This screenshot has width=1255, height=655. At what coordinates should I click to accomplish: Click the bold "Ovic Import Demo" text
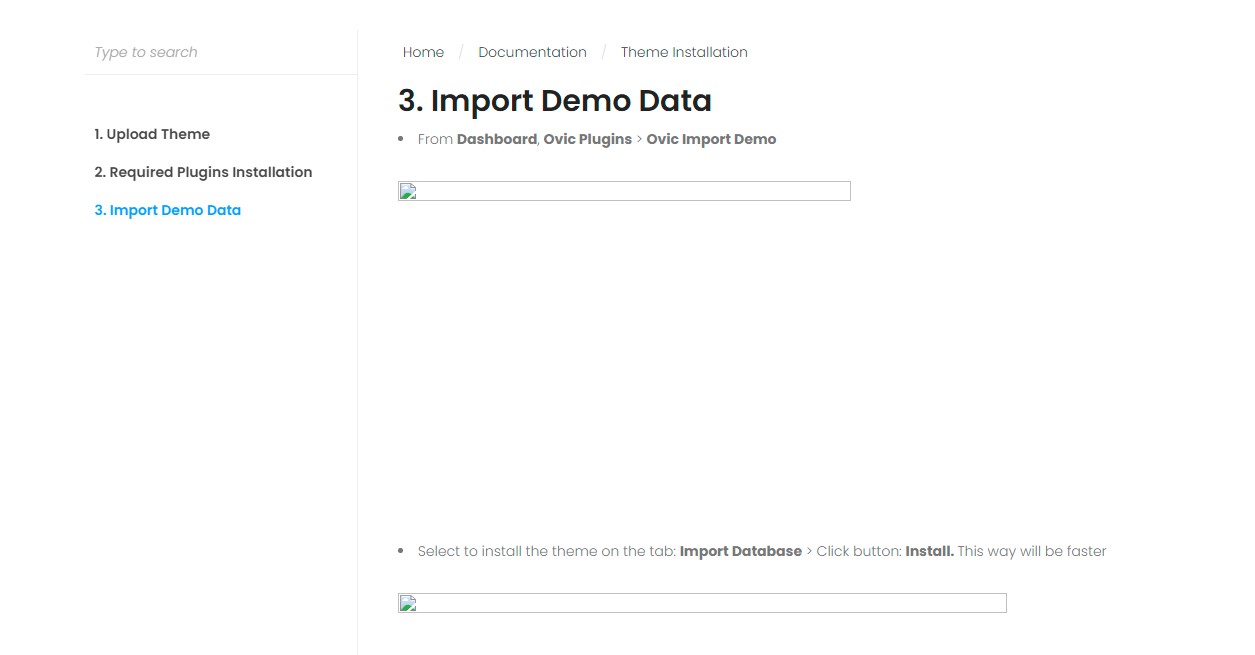click(711, 139)
